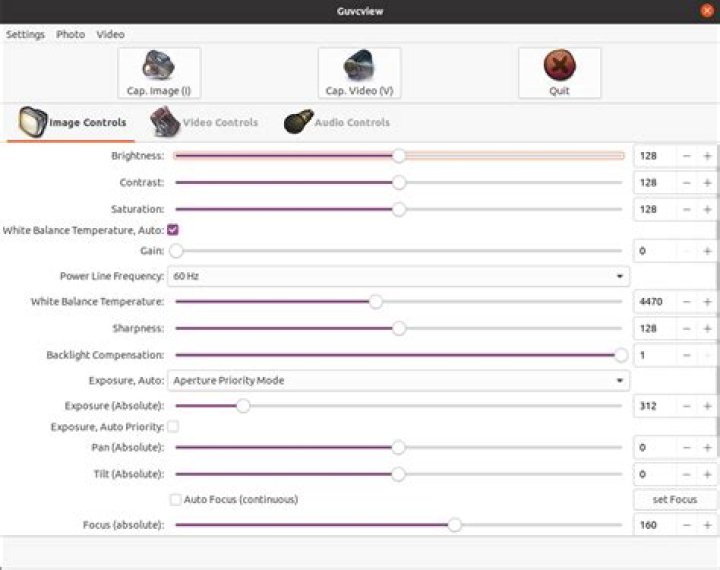
Task: Decrease Tilt (Absolute) with minus button
Action: 686,474
